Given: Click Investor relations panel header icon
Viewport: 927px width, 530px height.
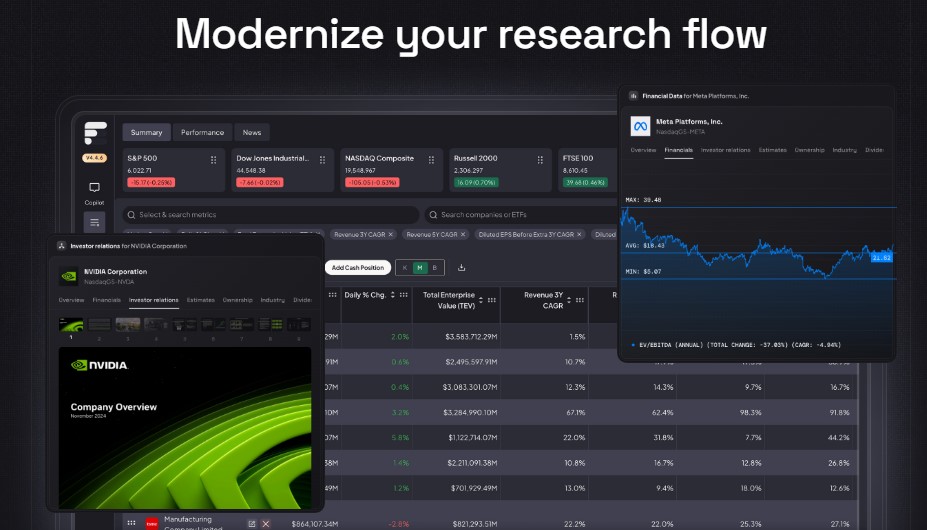Looking at the screenshot, I should coord(61,246).
